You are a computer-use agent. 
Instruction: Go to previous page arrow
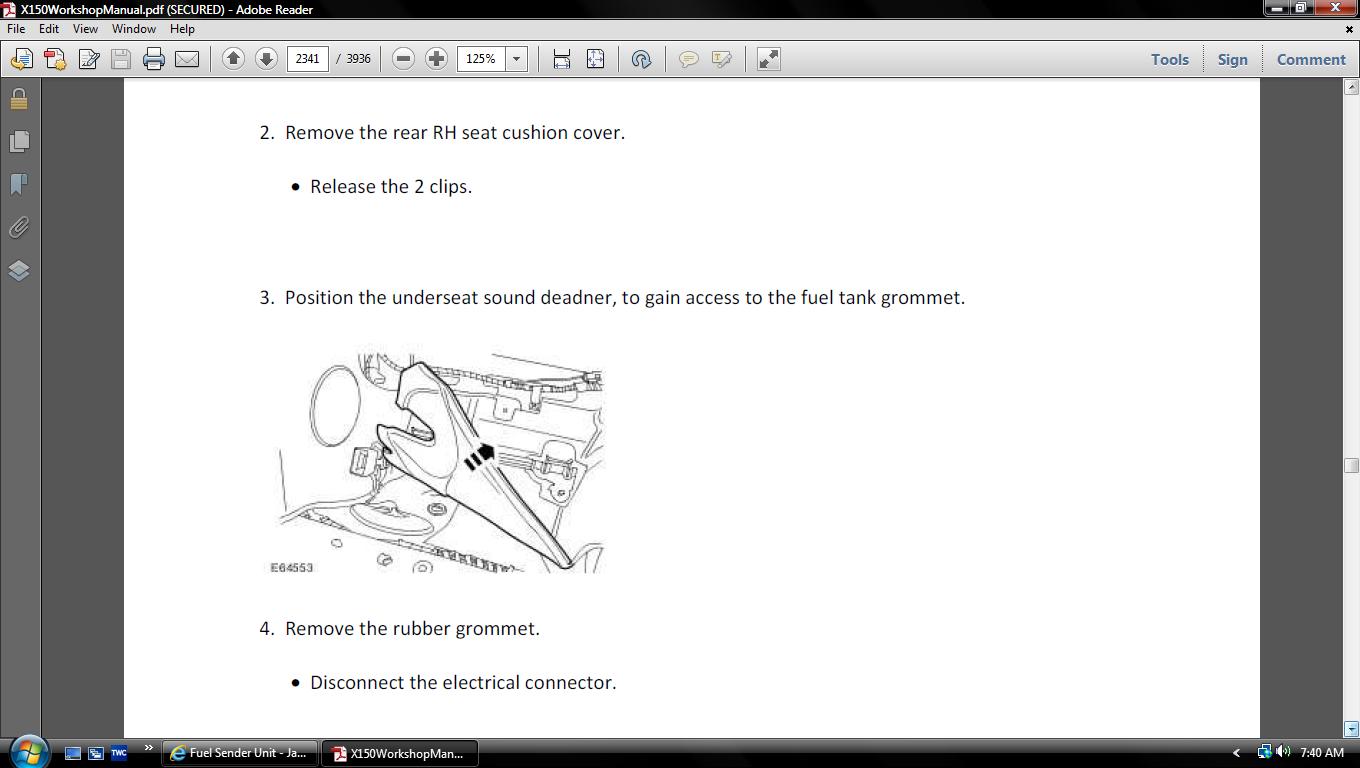tap(233, 59)
